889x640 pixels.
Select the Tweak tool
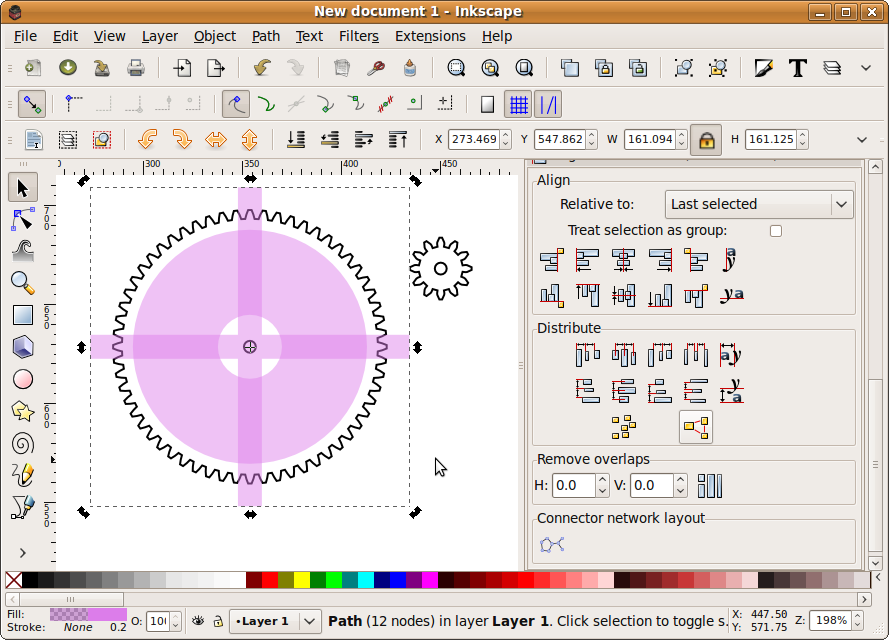click(x=23, y=251)
